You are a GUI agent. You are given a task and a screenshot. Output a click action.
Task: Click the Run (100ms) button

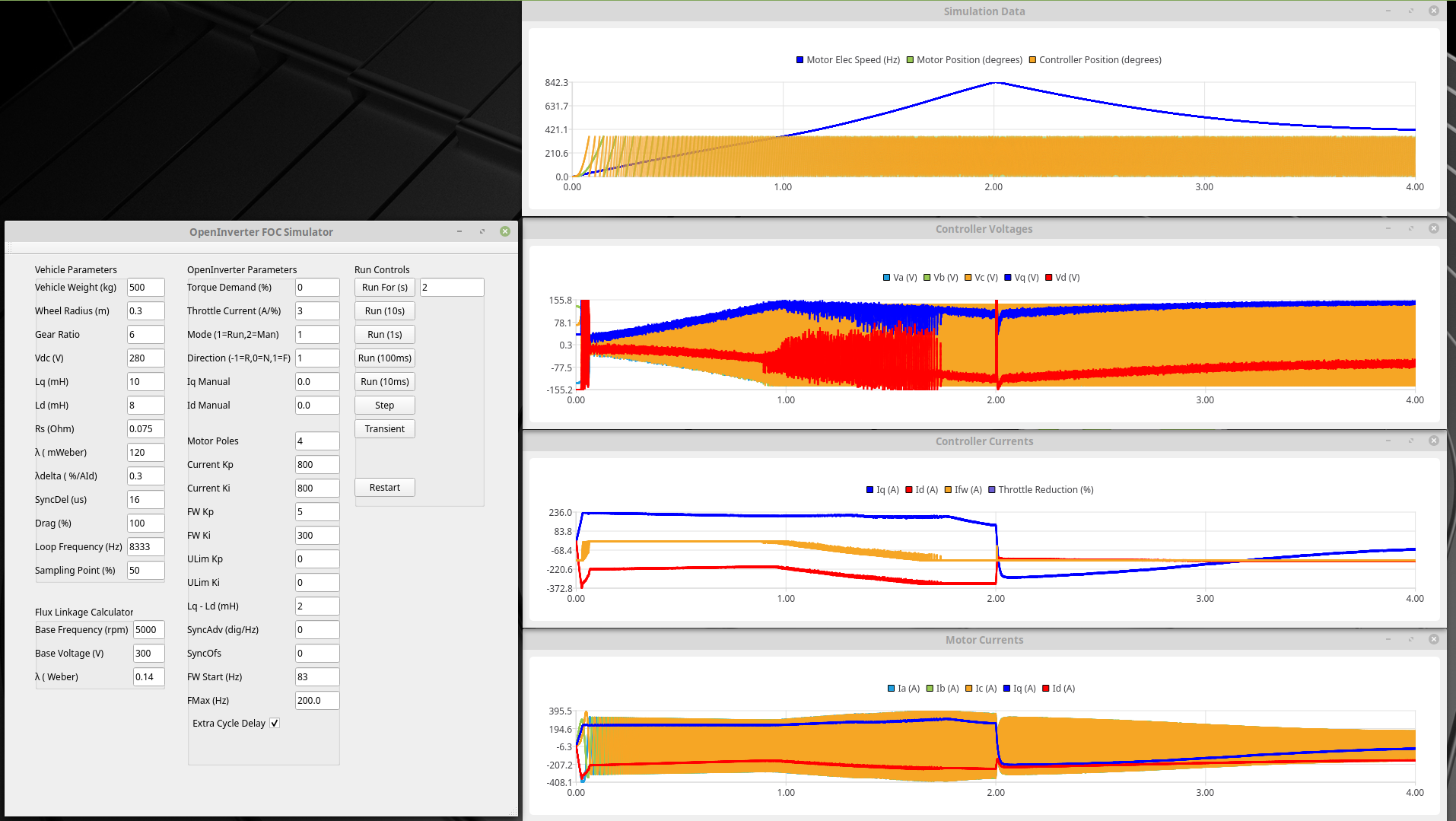[384, 358]
